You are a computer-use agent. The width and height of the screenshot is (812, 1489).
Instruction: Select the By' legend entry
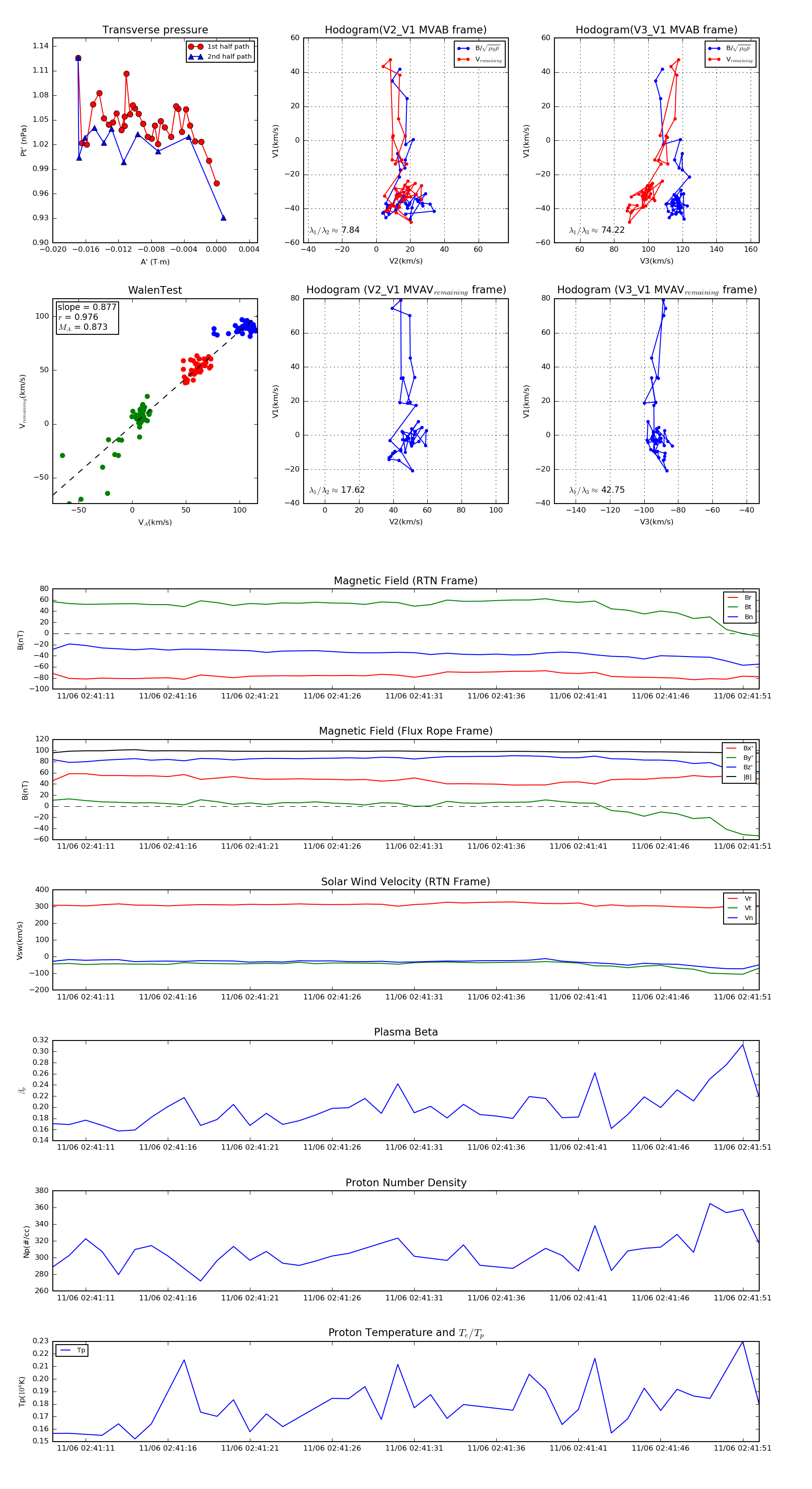click(739, 758)
